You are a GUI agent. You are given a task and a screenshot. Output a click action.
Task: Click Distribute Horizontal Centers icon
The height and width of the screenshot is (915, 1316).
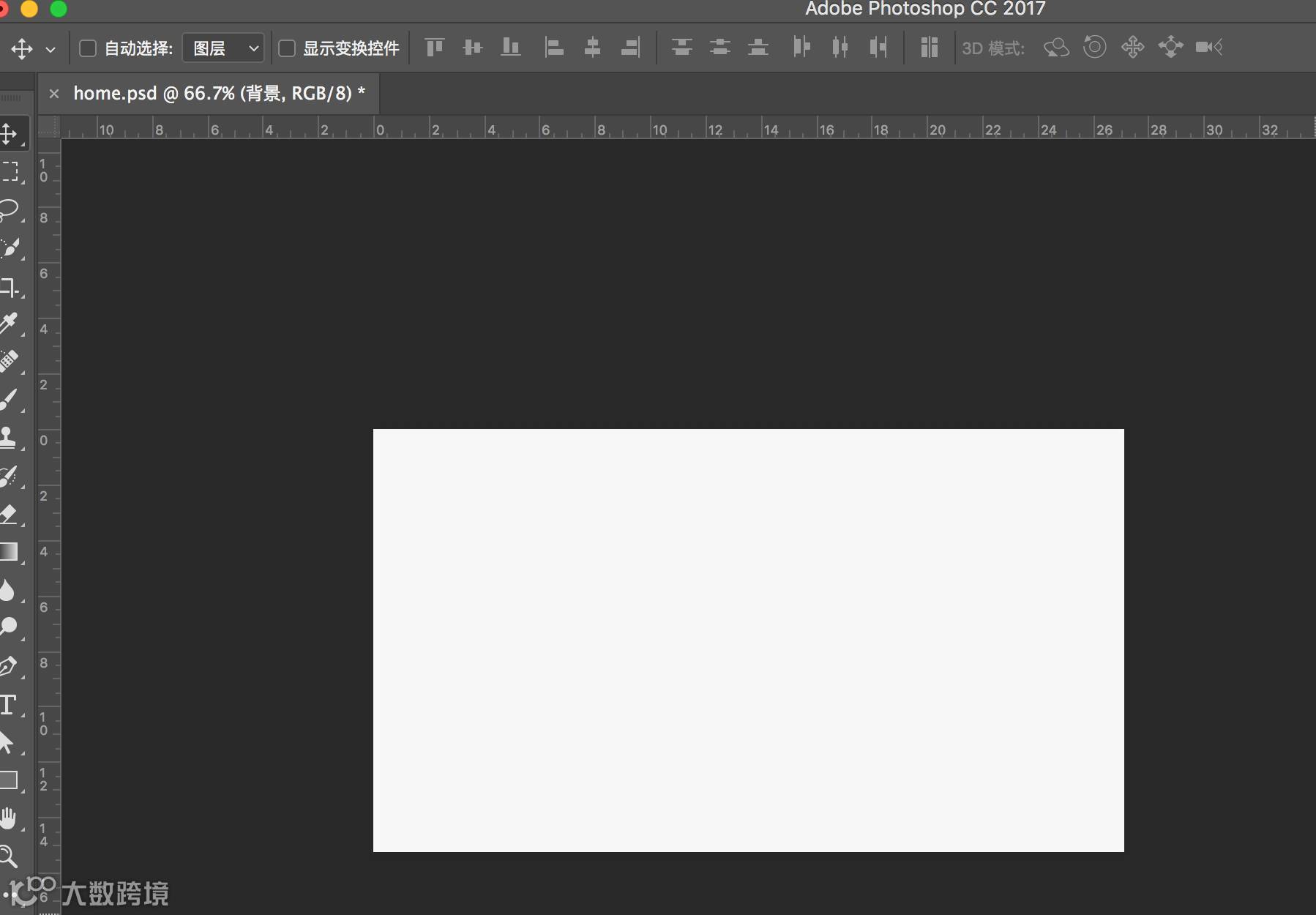(x=840, y=48)
